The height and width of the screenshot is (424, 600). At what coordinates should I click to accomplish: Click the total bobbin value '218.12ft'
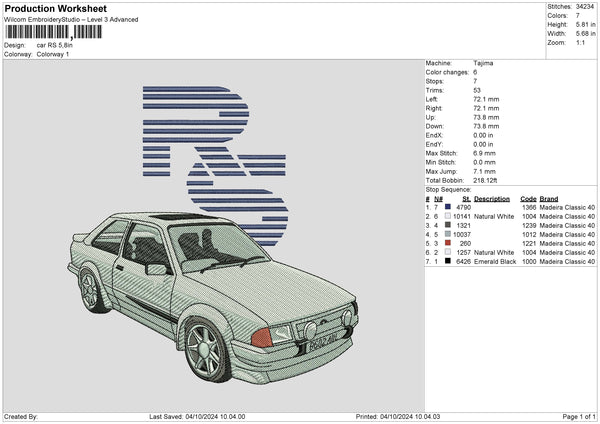coord(485,180)
